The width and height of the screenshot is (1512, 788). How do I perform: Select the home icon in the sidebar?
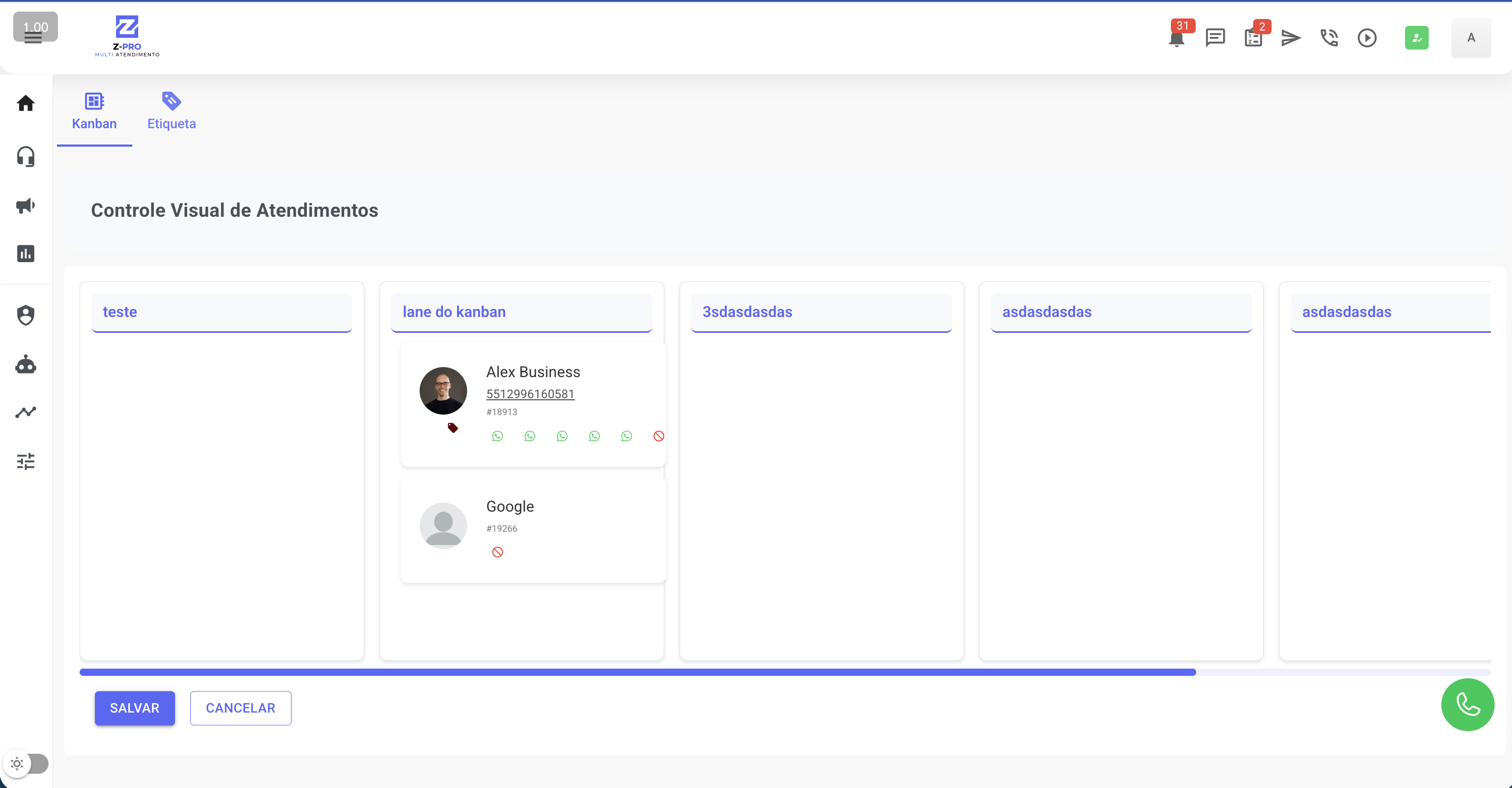26,103
